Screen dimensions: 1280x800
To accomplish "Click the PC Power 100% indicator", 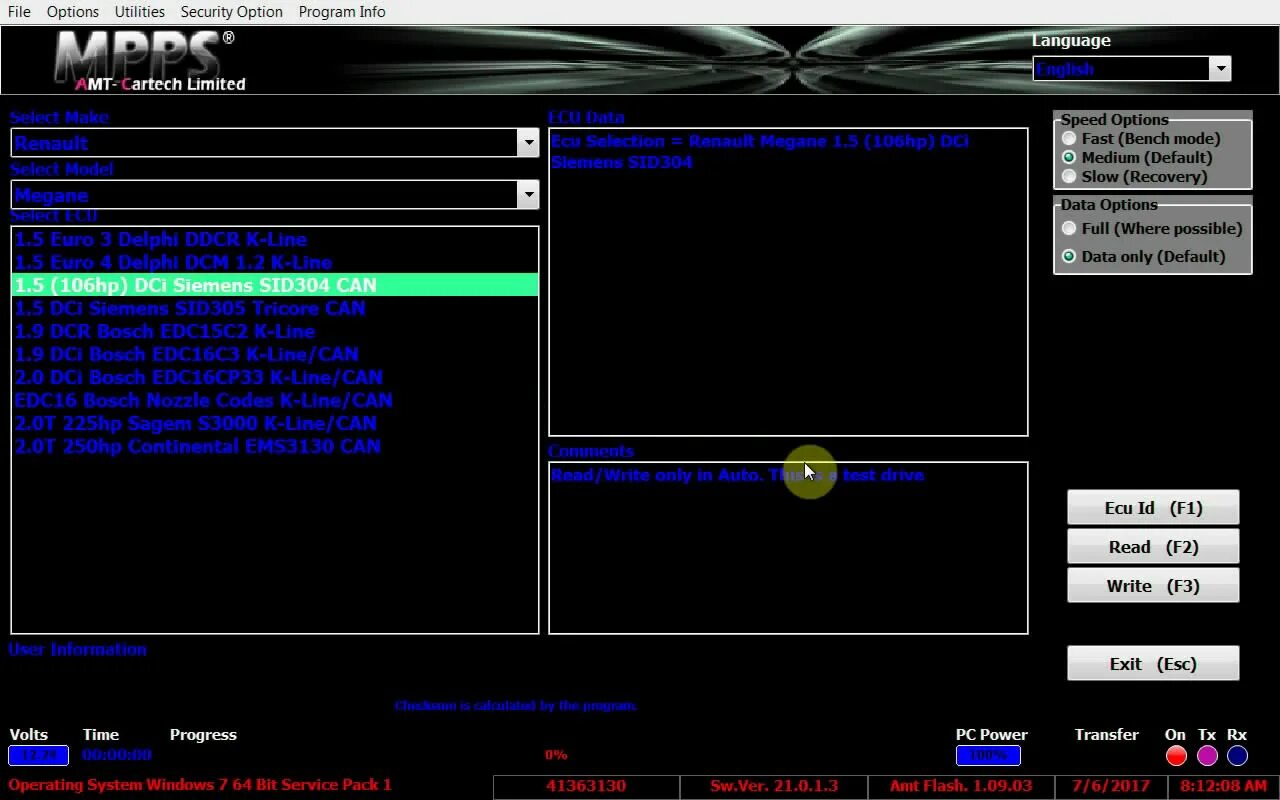I will point(988,756).
